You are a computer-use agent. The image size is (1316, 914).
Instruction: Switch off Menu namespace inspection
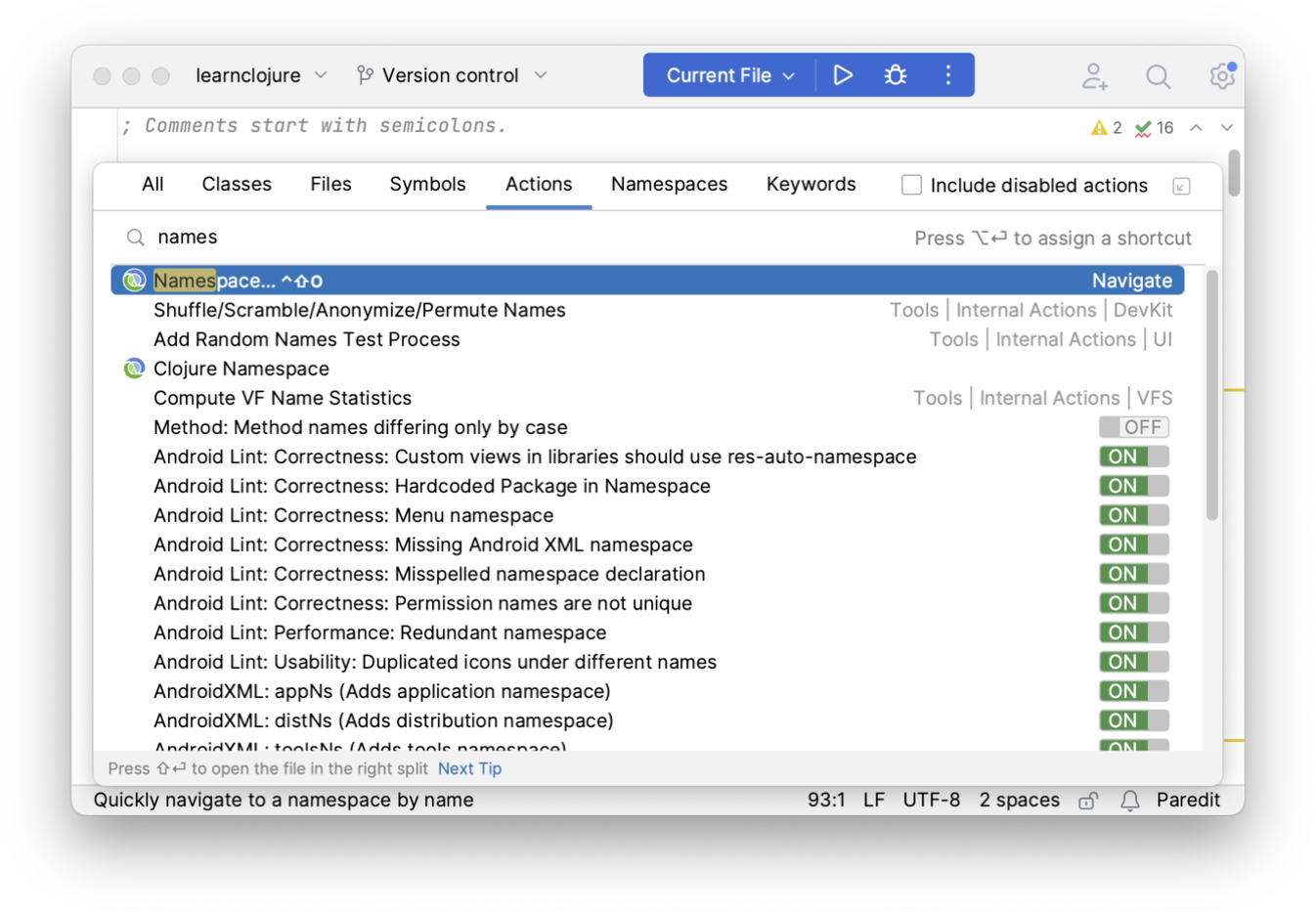pos(1134,515)
